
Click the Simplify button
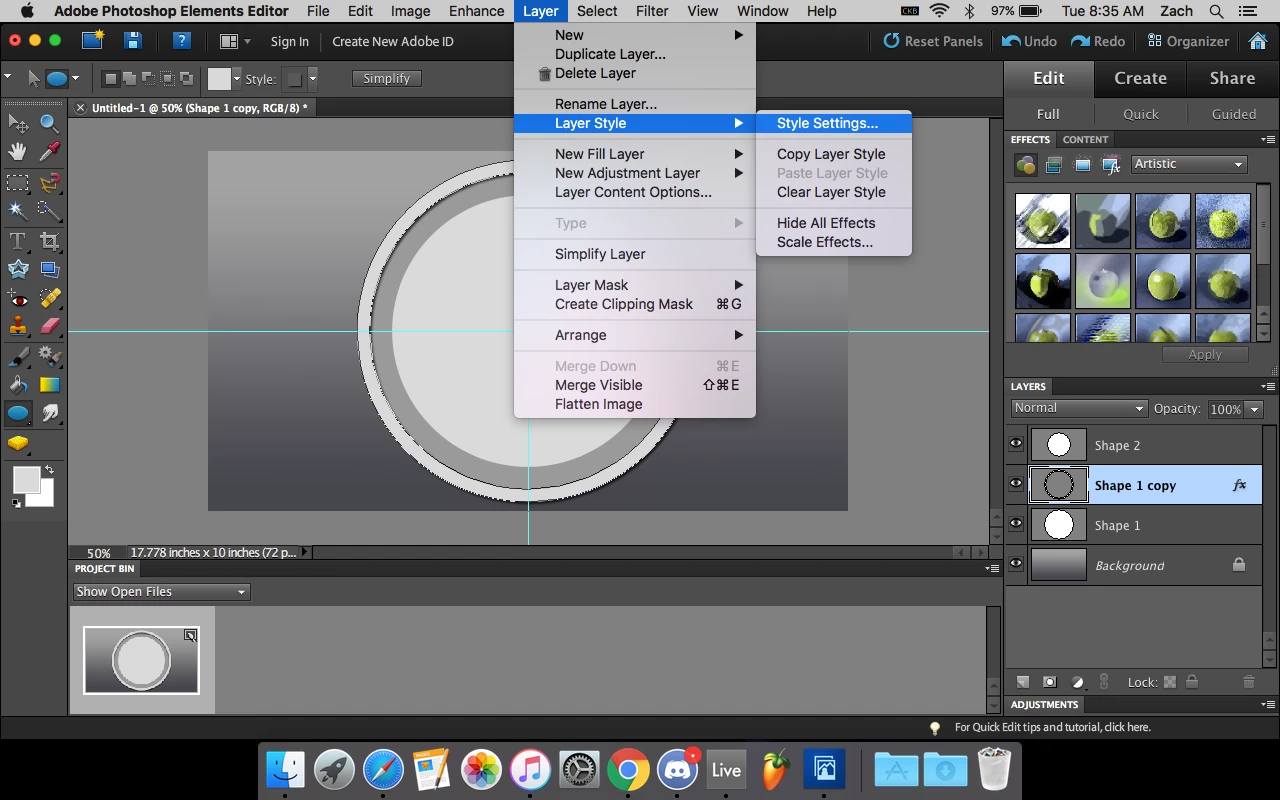[387, 79]
